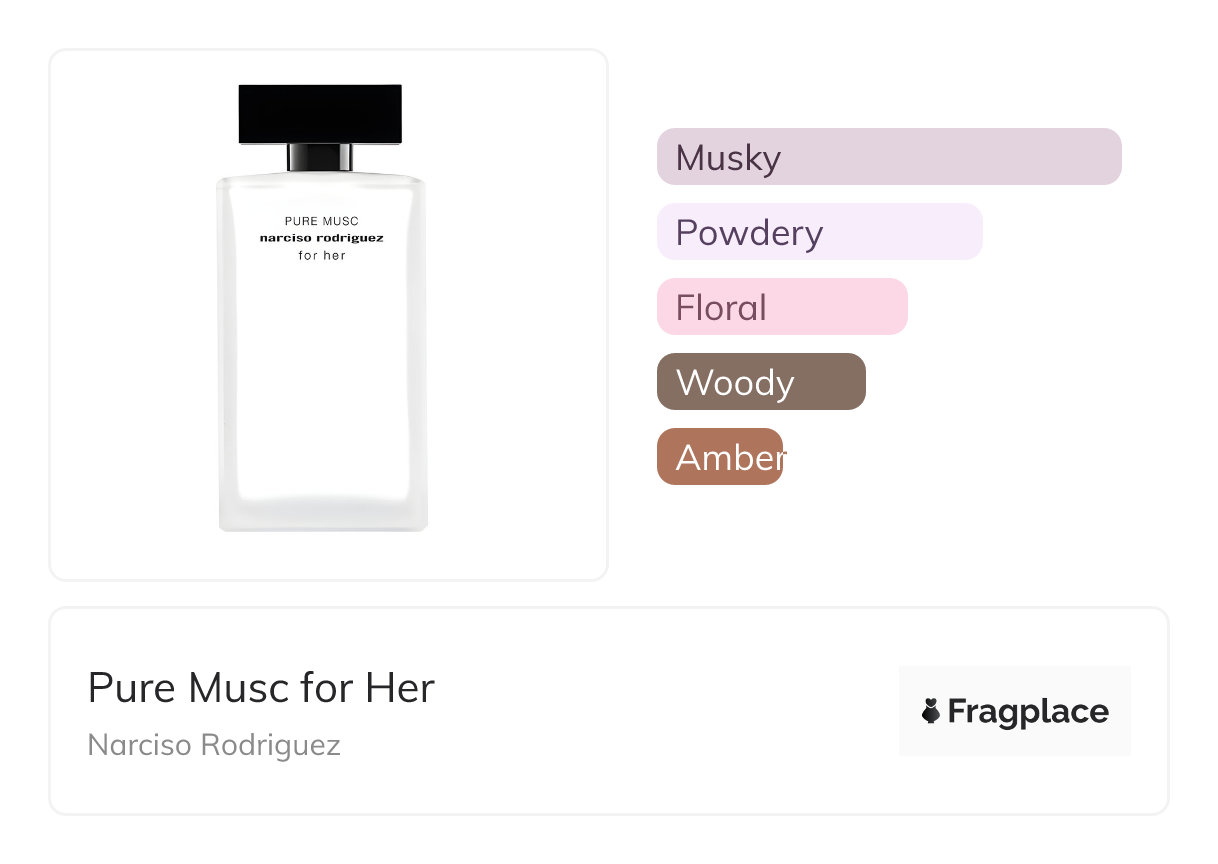Select the Musky accord bar
This screenshot has height=864, width=1218.
point(889,157)
